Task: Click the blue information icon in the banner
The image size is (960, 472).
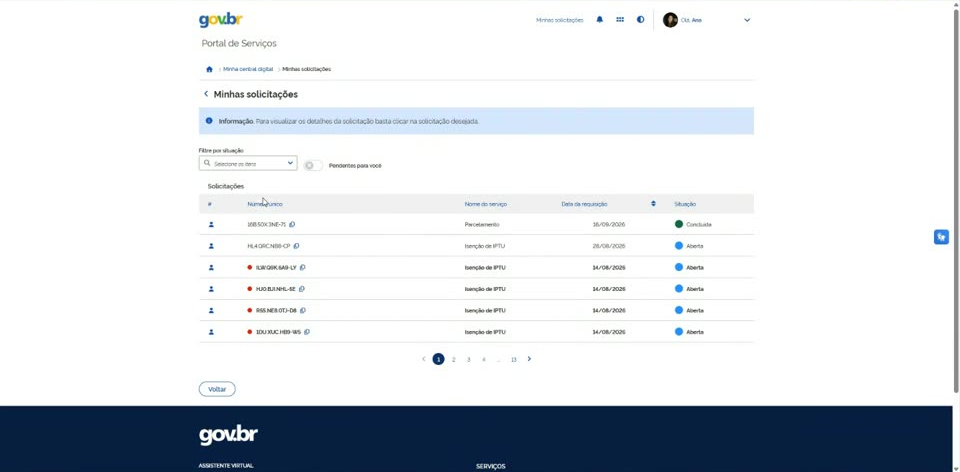Action: point(209,121)
